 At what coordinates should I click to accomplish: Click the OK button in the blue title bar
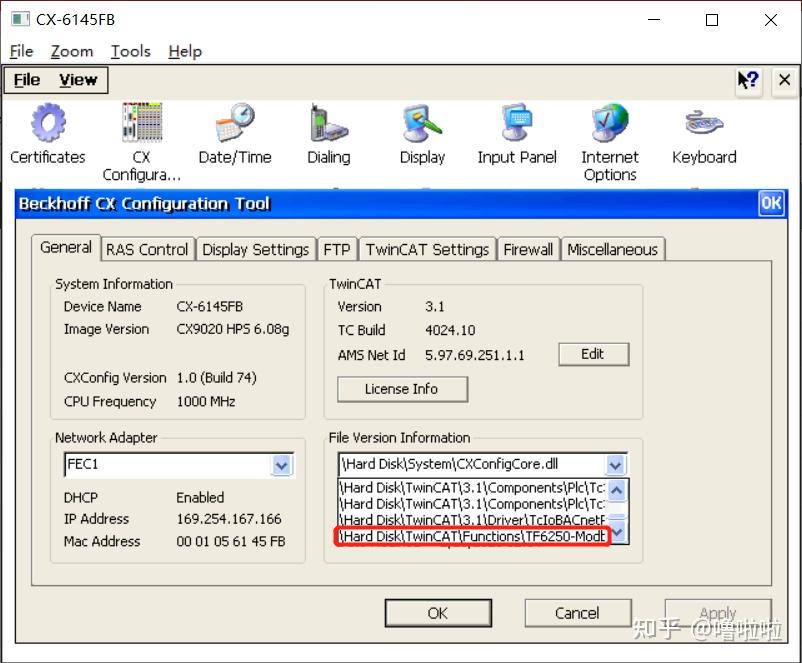tap(771, 203)
